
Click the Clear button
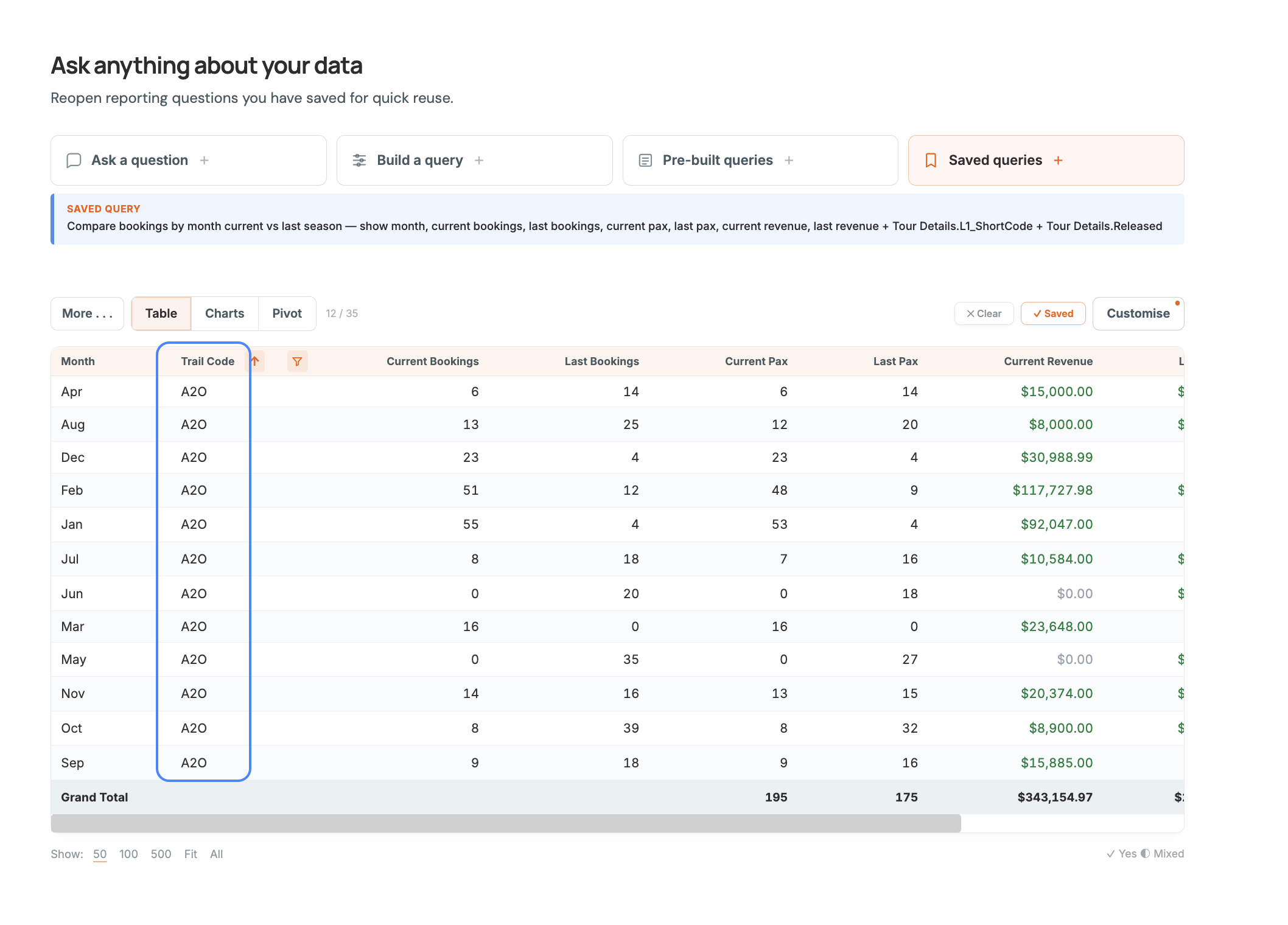(x=984, y=313)
